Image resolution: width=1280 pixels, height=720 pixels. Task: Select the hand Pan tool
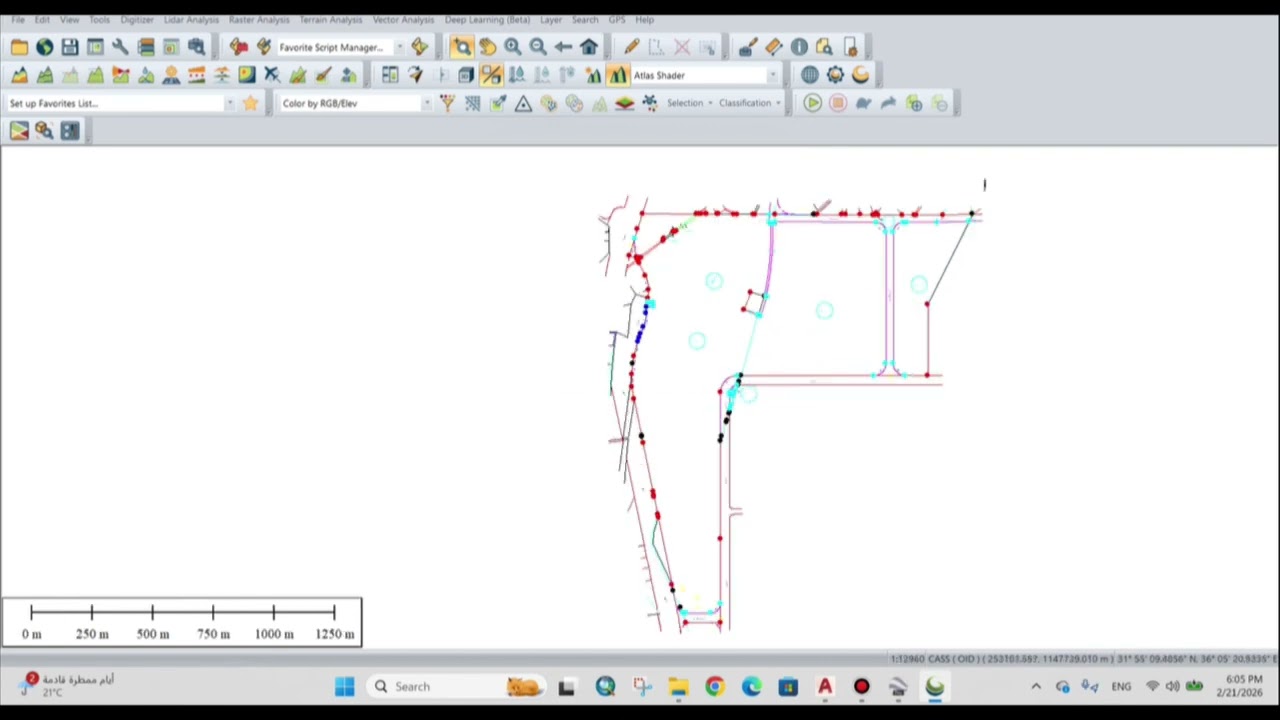coord(487,47)
